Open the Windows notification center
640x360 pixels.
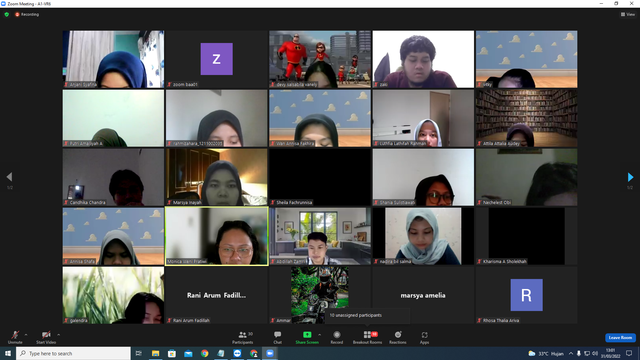tap(629, 353)
